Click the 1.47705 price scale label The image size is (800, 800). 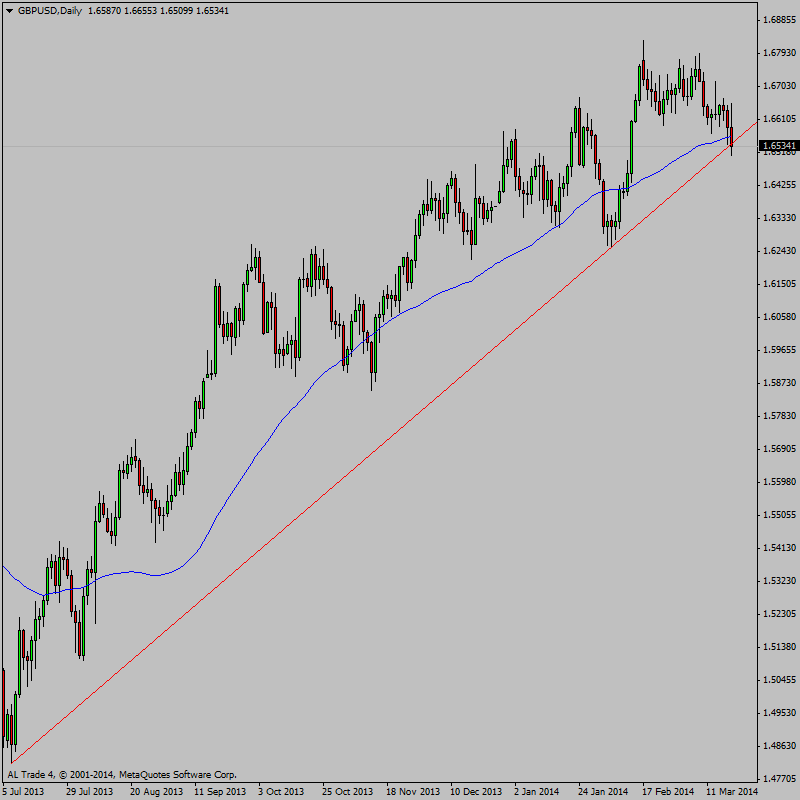tap(777, 778)
